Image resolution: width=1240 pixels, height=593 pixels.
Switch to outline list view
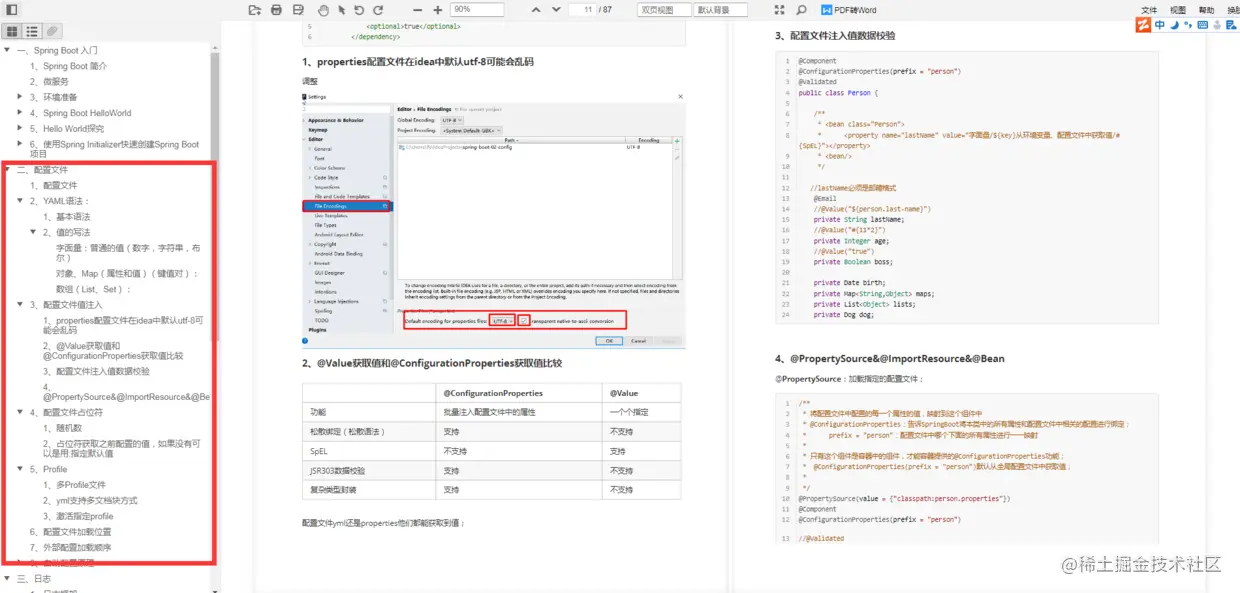point(32,32)
